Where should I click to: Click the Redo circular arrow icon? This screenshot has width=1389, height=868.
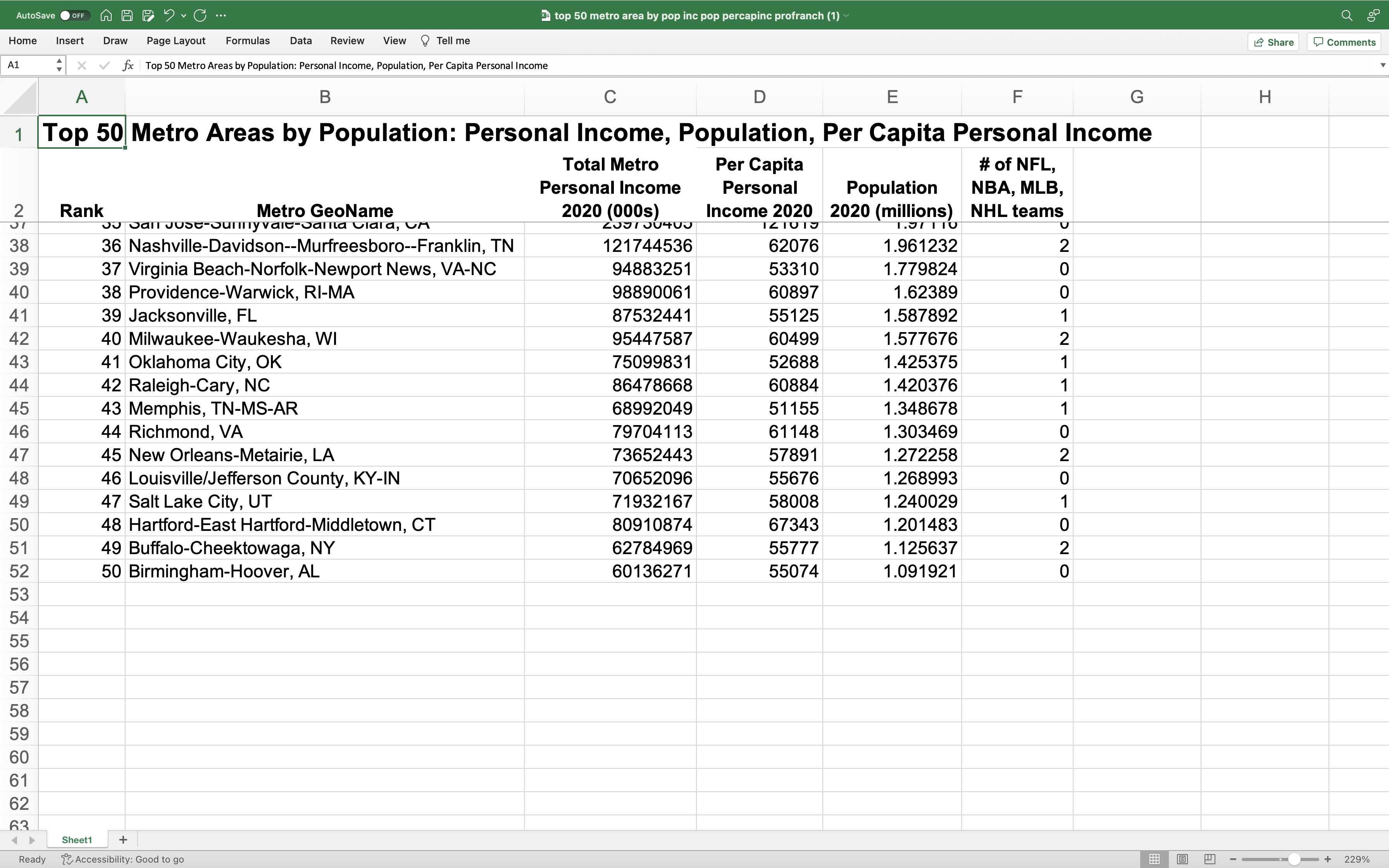[200, 15]
